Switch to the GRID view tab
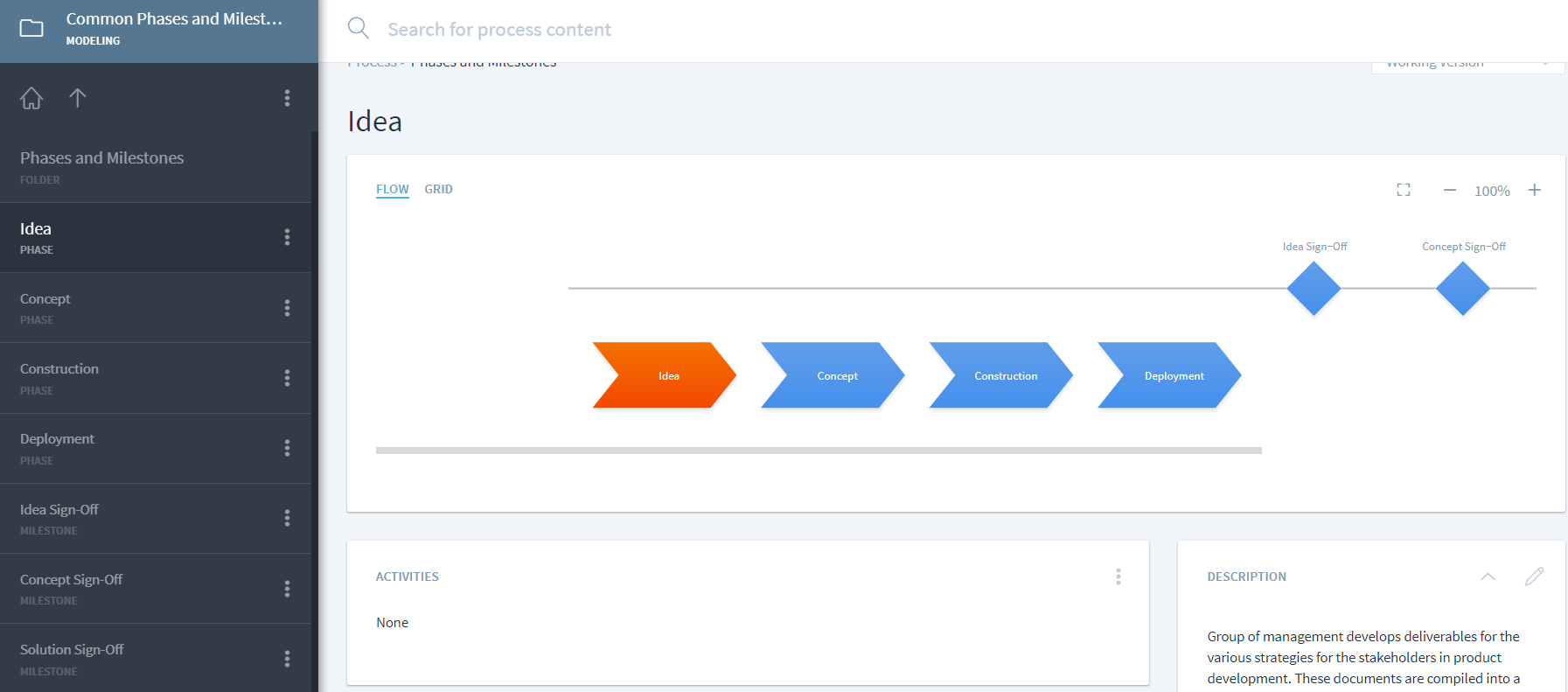Image resolution: width=1568 pixels, height=692 pixels. tap(438, 189)
